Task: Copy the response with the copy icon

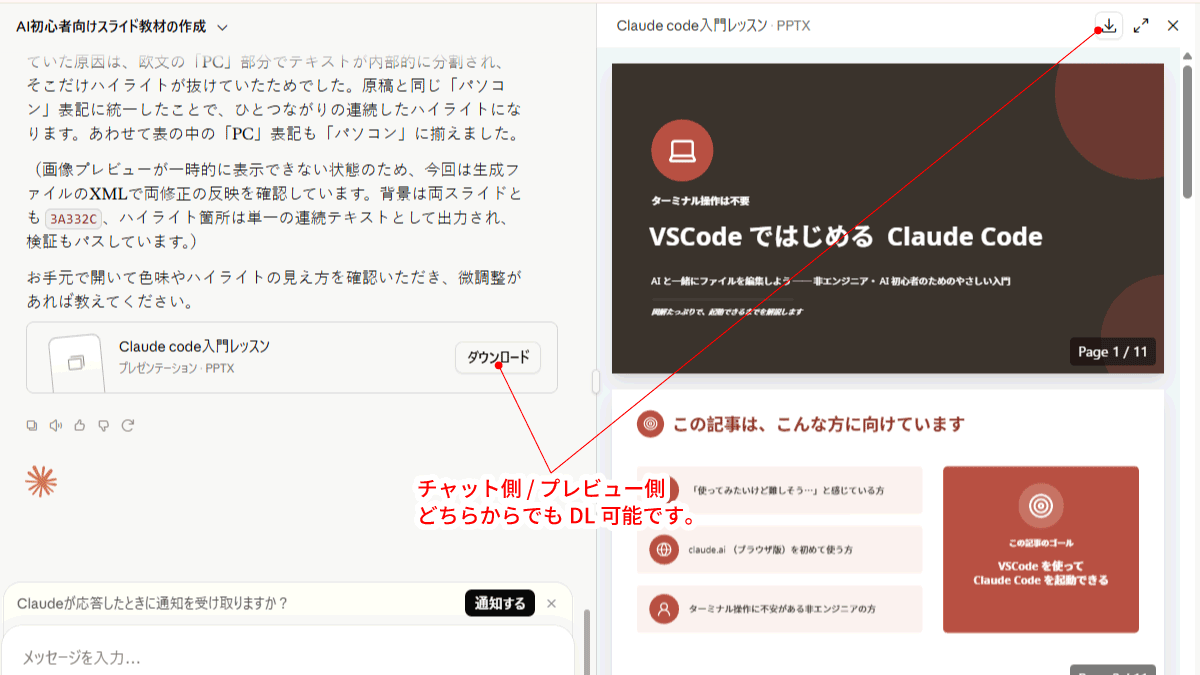Action: pos(32,426)
